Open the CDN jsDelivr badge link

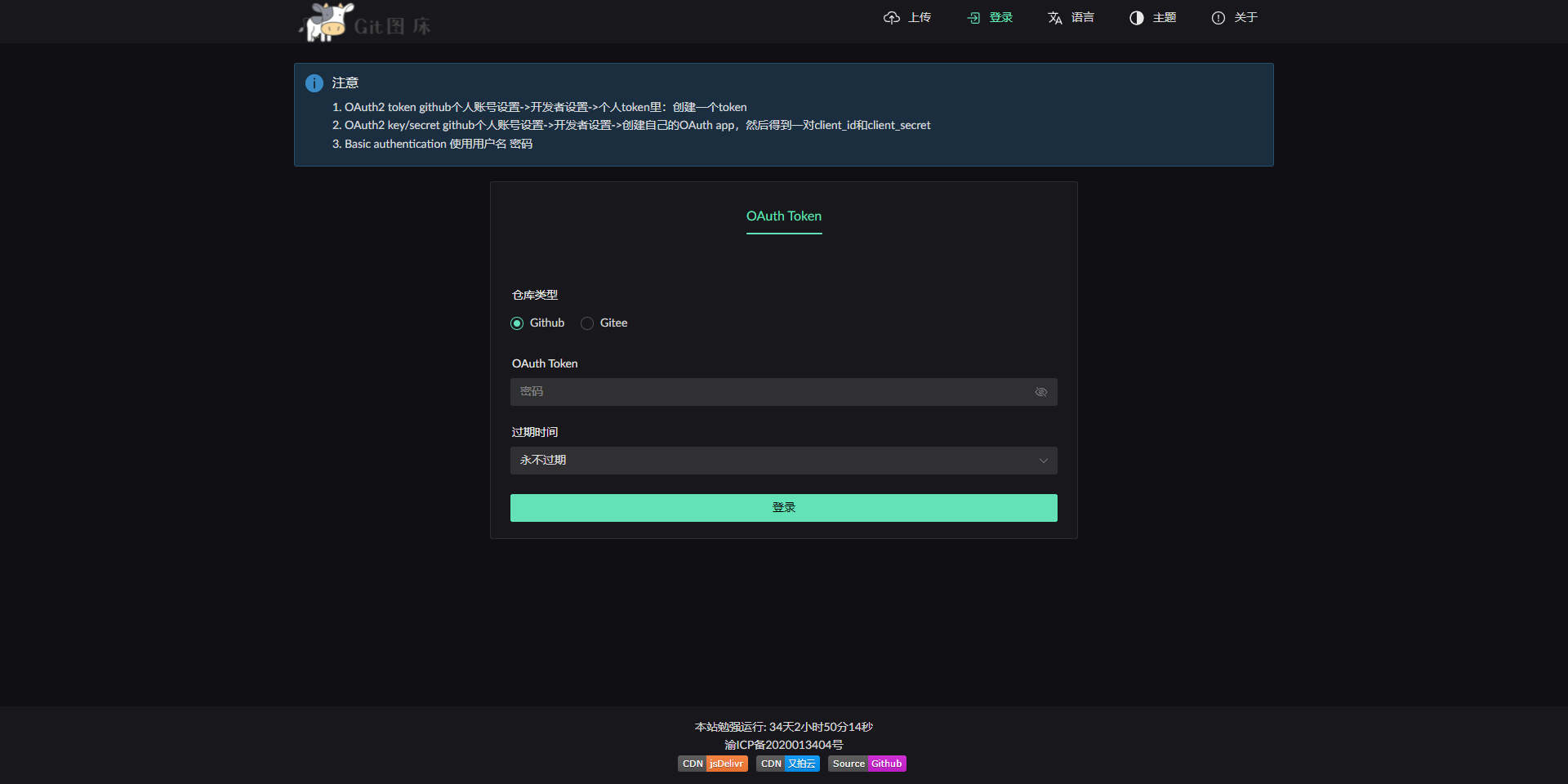[713, 764]
